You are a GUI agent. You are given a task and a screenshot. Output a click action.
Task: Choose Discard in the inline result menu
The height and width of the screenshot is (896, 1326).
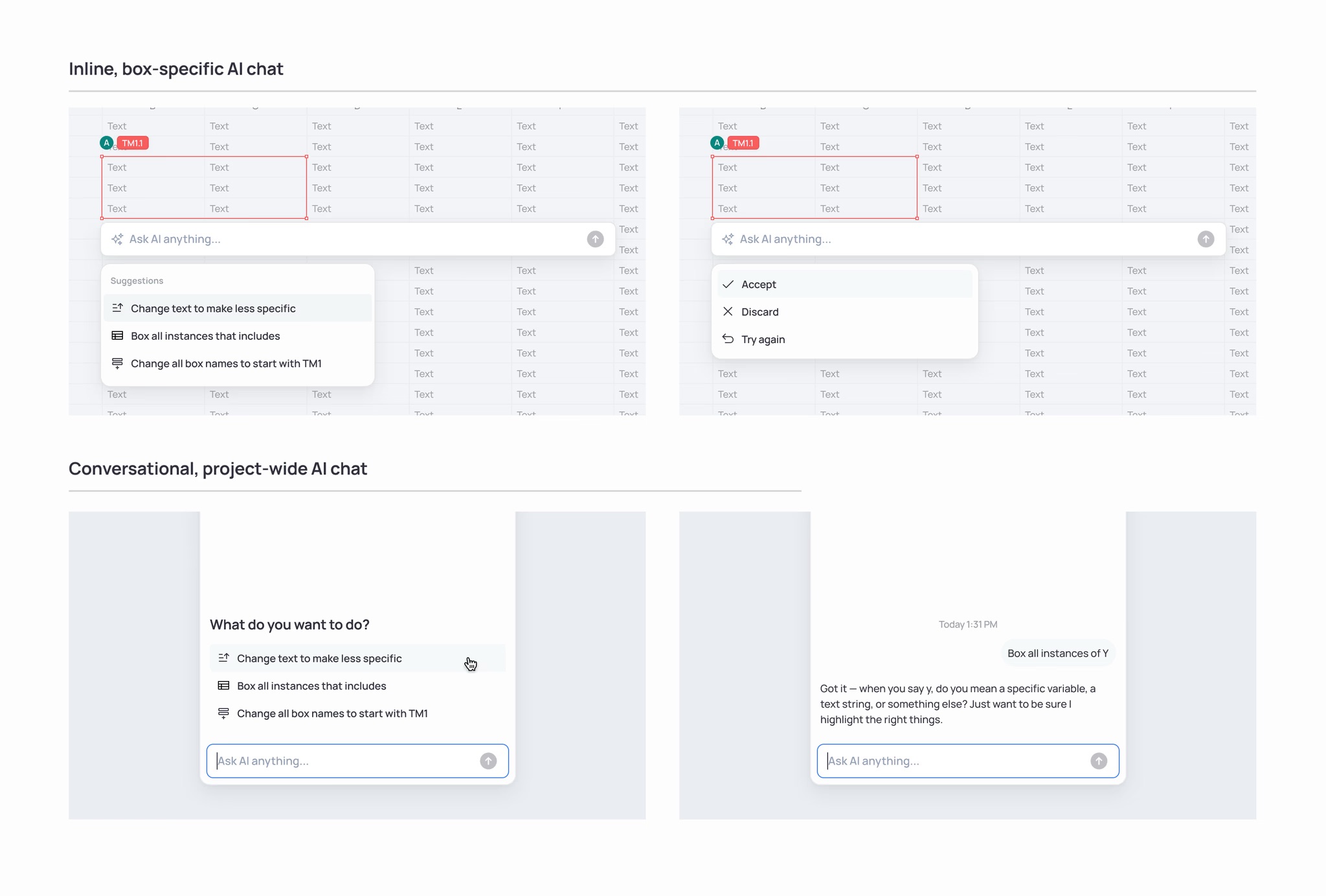pyautogui.click(x=759, y=312)
